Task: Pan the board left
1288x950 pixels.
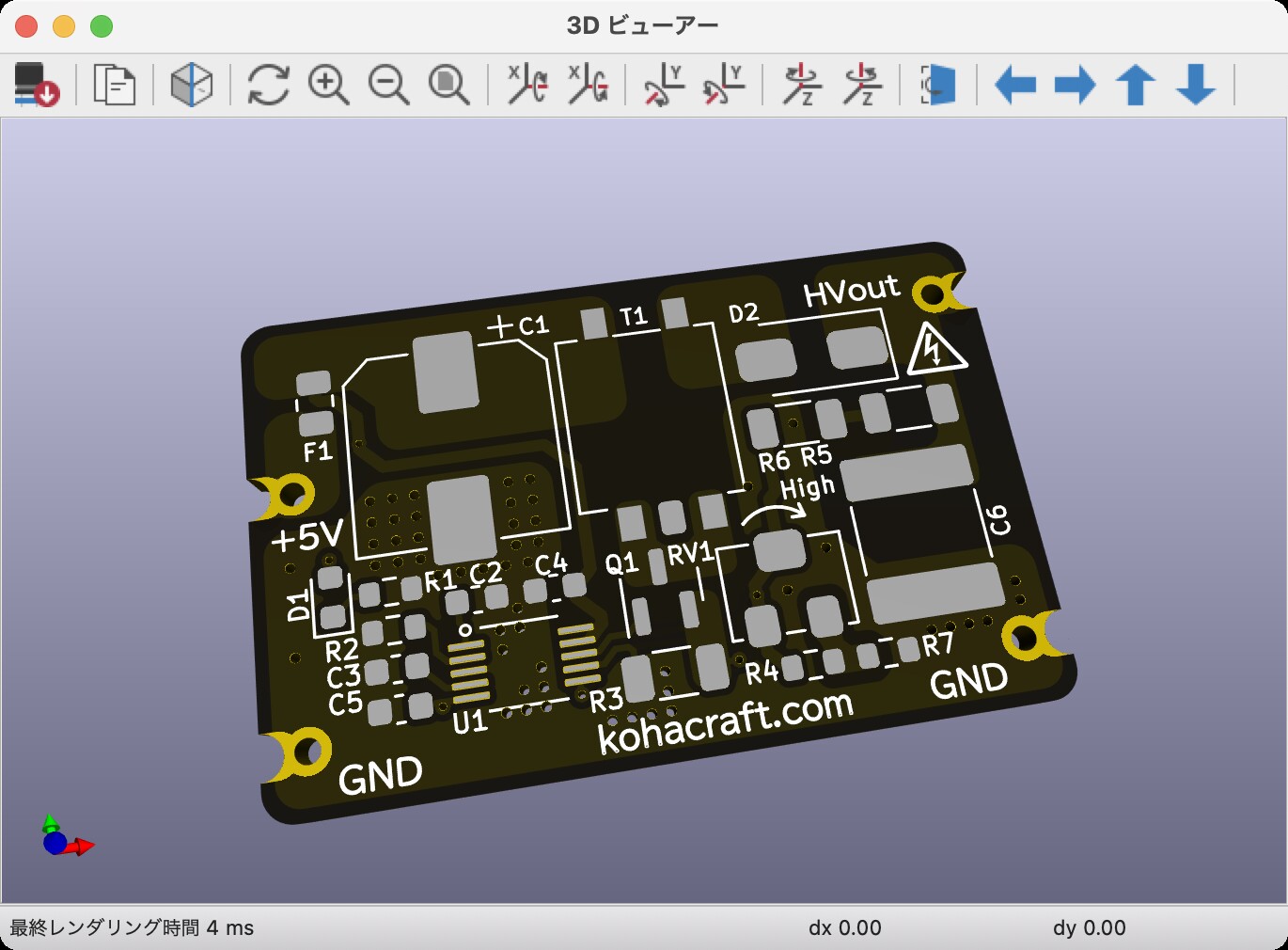Action: pos(1014,85)
